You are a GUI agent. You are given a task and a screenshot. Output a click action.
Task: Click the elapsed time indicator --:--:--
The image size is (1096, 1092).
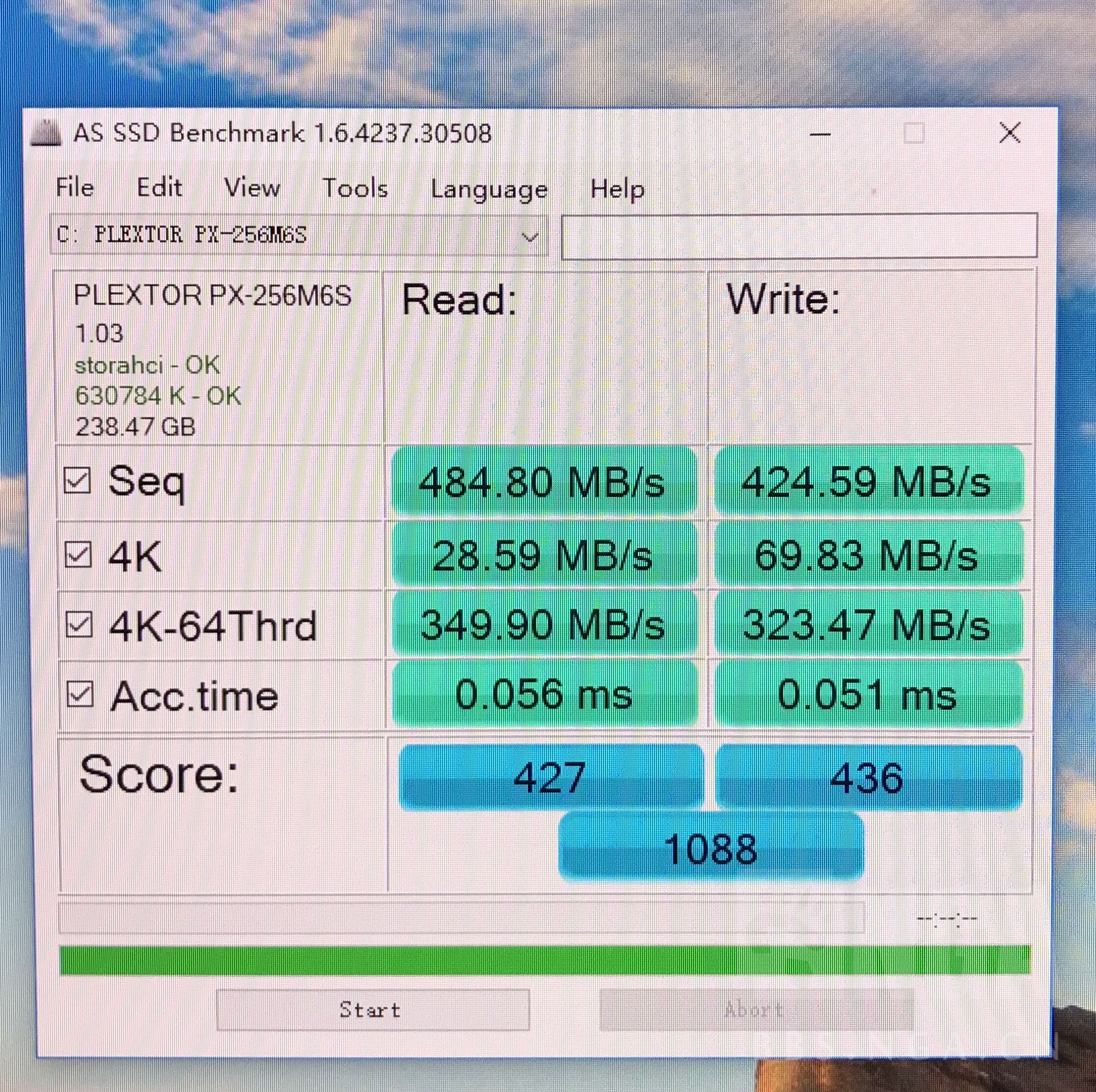click(x=947, y=919)
